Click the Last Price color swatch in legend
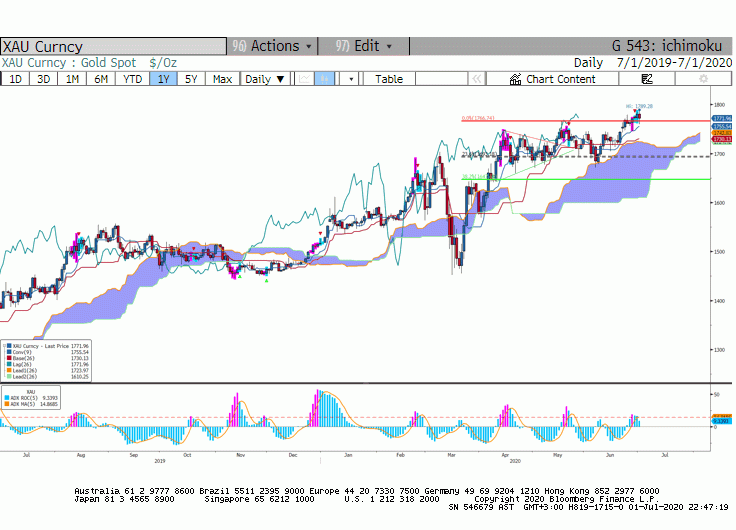736x530 pixels. tap(9, 346)
